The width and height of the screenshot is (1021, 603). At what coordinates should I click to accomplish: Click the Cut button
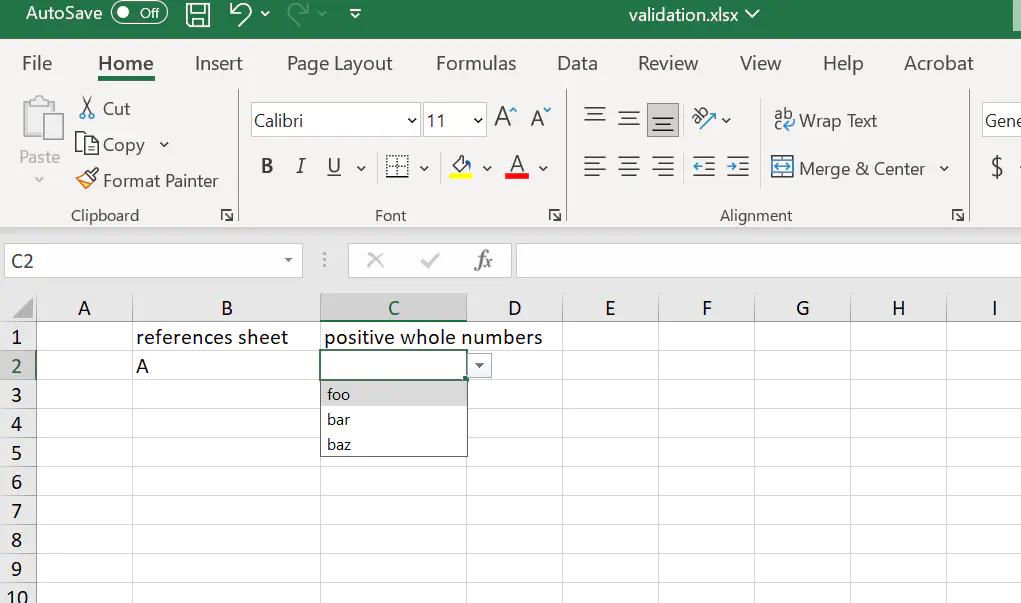[x=104, y=109]
